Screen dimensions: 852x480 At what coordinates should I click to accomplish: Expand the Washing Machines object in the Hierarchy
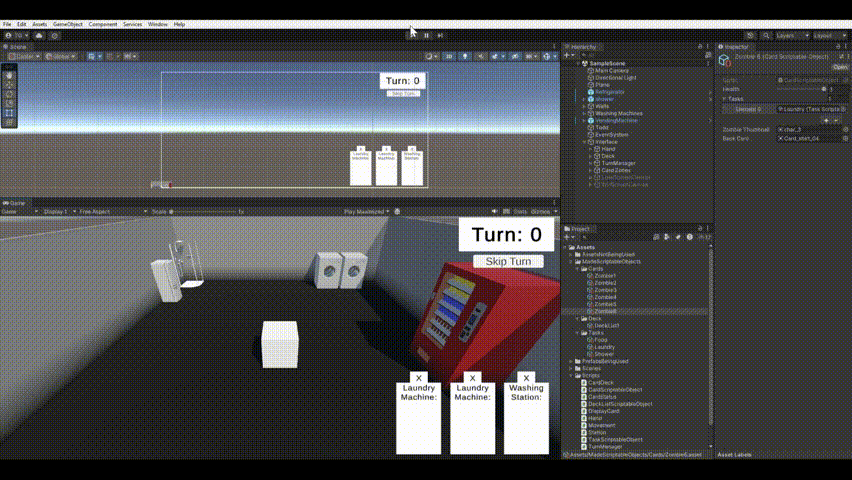584,114
